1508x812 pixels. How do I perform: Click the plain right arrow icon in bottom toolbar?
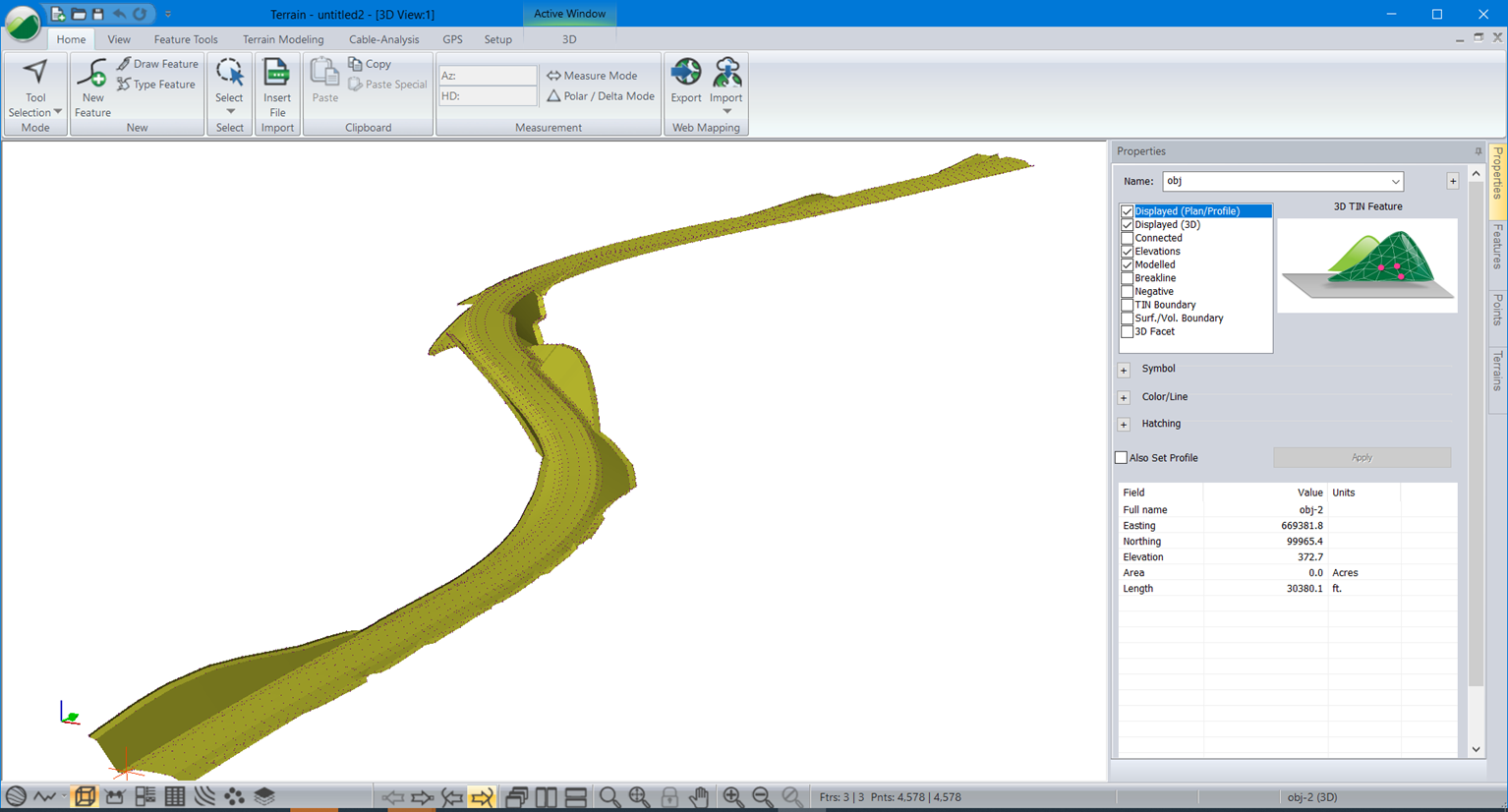422,797
